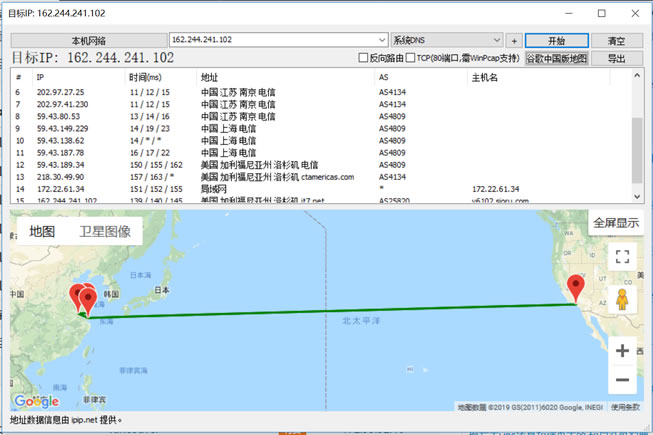
Task: Click the results list scrollbar up arrow
Action: (x=637, y=76)
